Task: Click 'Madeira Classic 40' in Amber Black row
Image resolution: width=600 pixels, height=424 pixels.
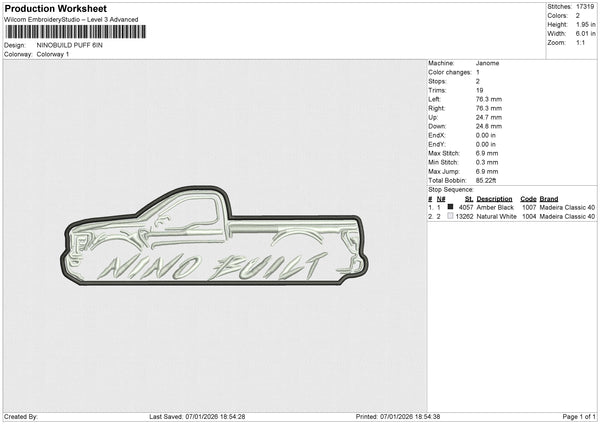Action: click(567, 207)
